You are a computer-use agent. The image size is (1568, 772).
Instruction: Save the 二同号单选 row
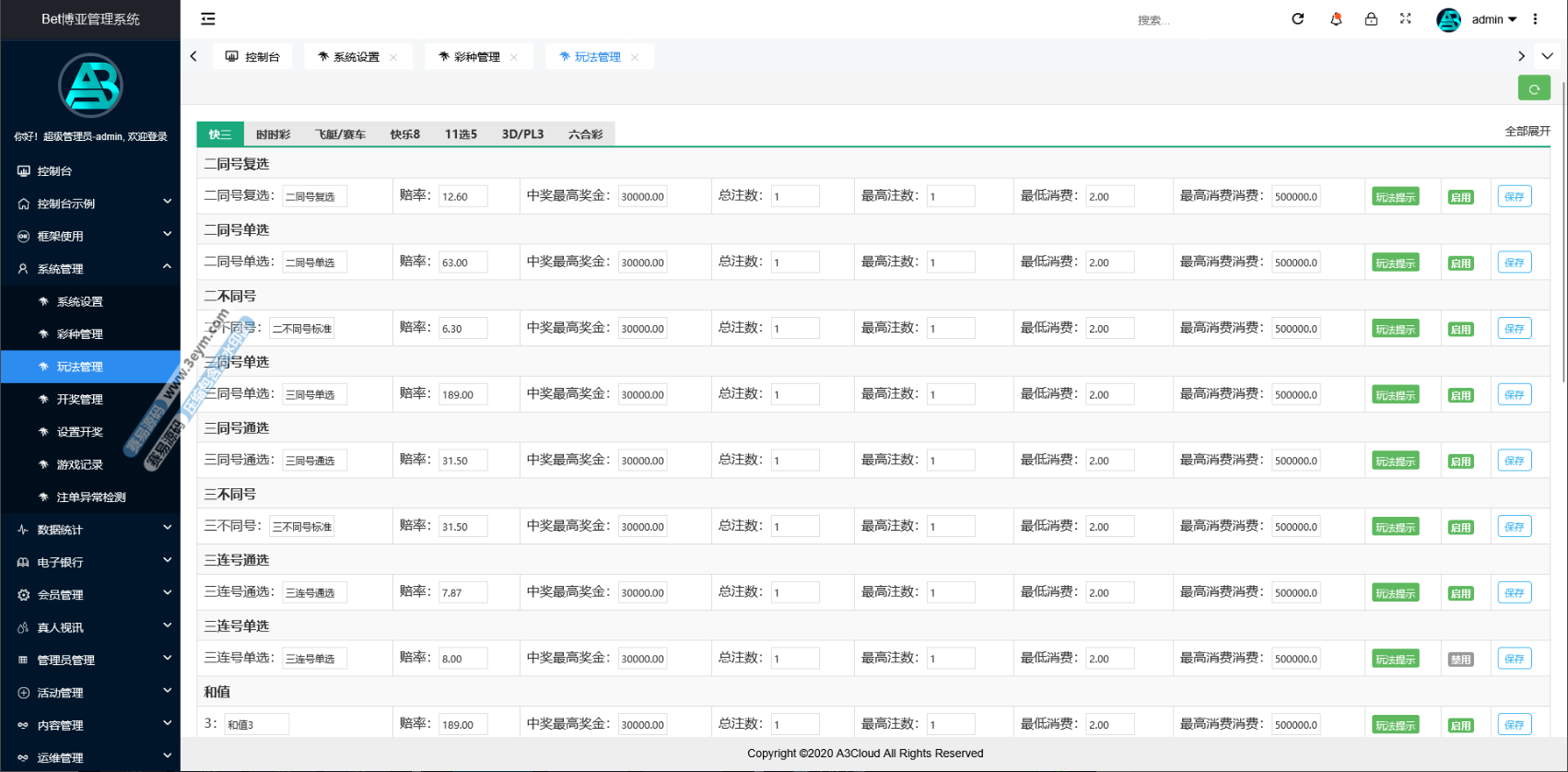[1514, 263]
